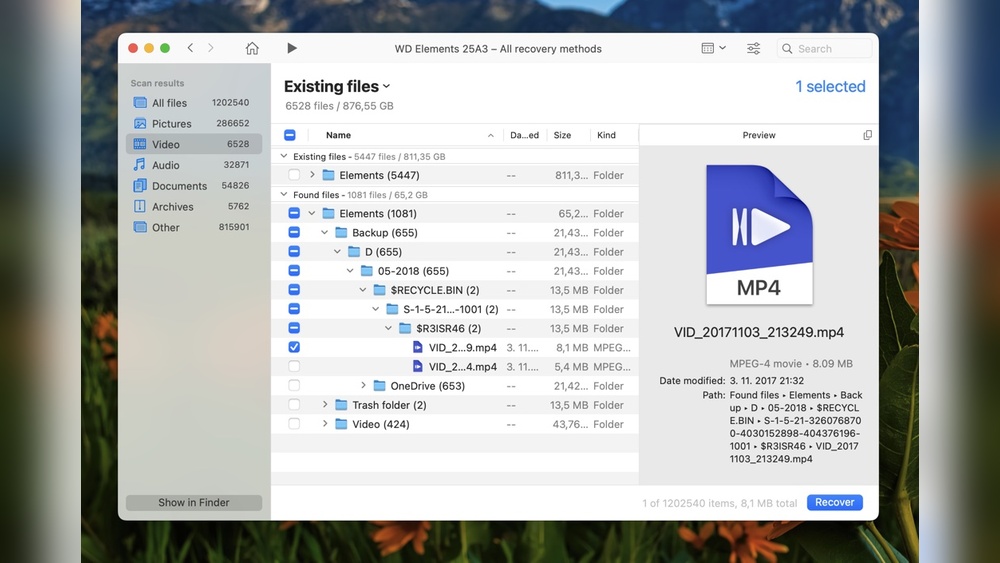Select Audio category in sidebar
1000x563 pixels.
pyautogui.click(x=194, y=165)
